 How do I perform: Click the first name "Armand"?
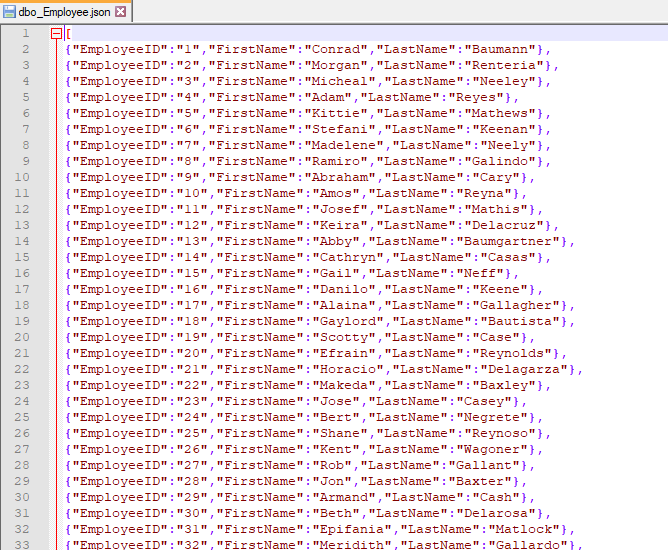pyautogui.click(x=344, y=498)
